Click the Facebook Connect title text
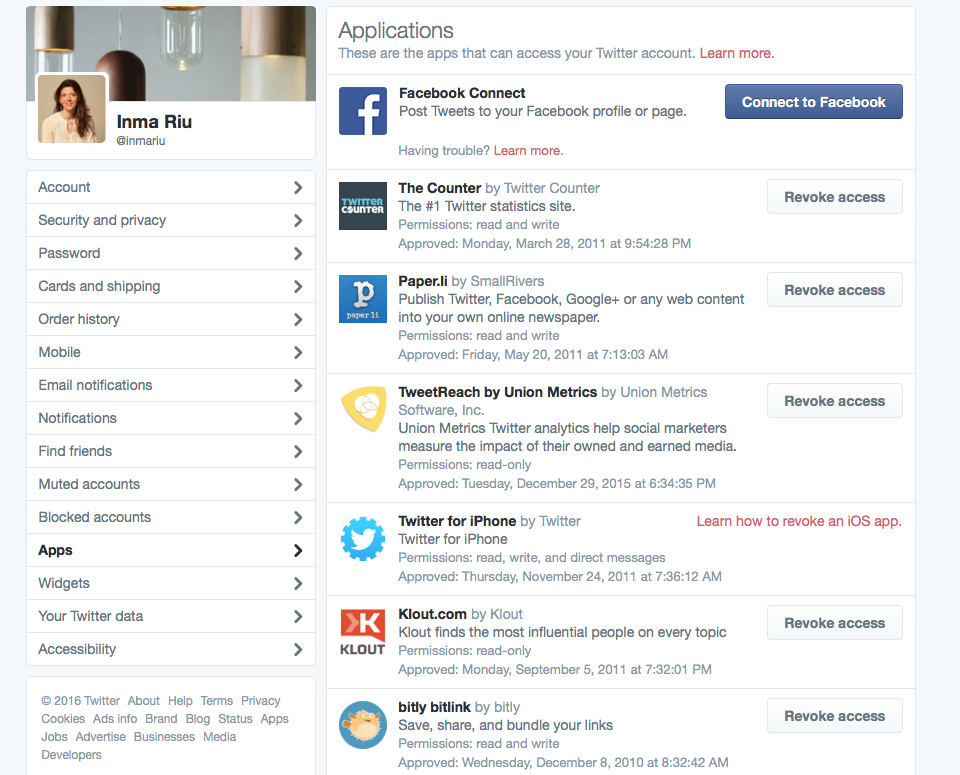Viewport: 960px width, 775px height. (x=462, y=93)
